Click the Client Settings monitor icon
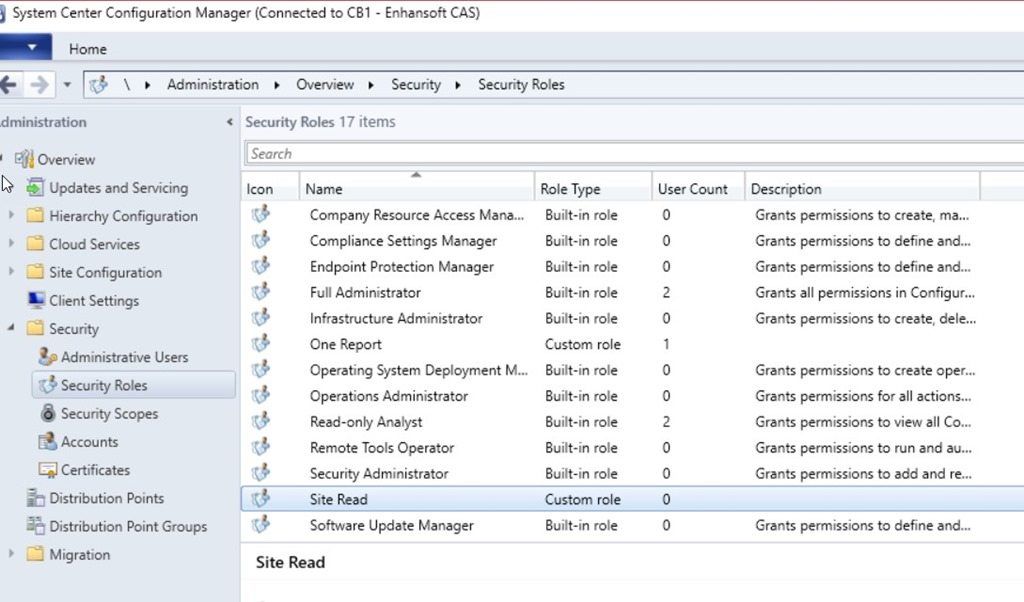The height and width of the screenshot is (602, 1024). (x=36, y=300)
